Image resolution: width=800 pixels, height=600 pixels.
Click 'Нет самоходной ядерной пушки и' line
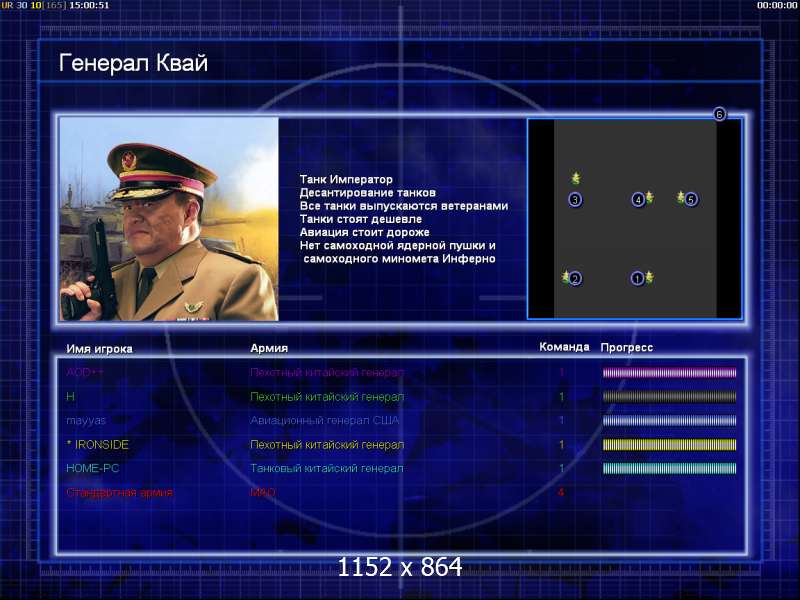click(x=397, y=246)
